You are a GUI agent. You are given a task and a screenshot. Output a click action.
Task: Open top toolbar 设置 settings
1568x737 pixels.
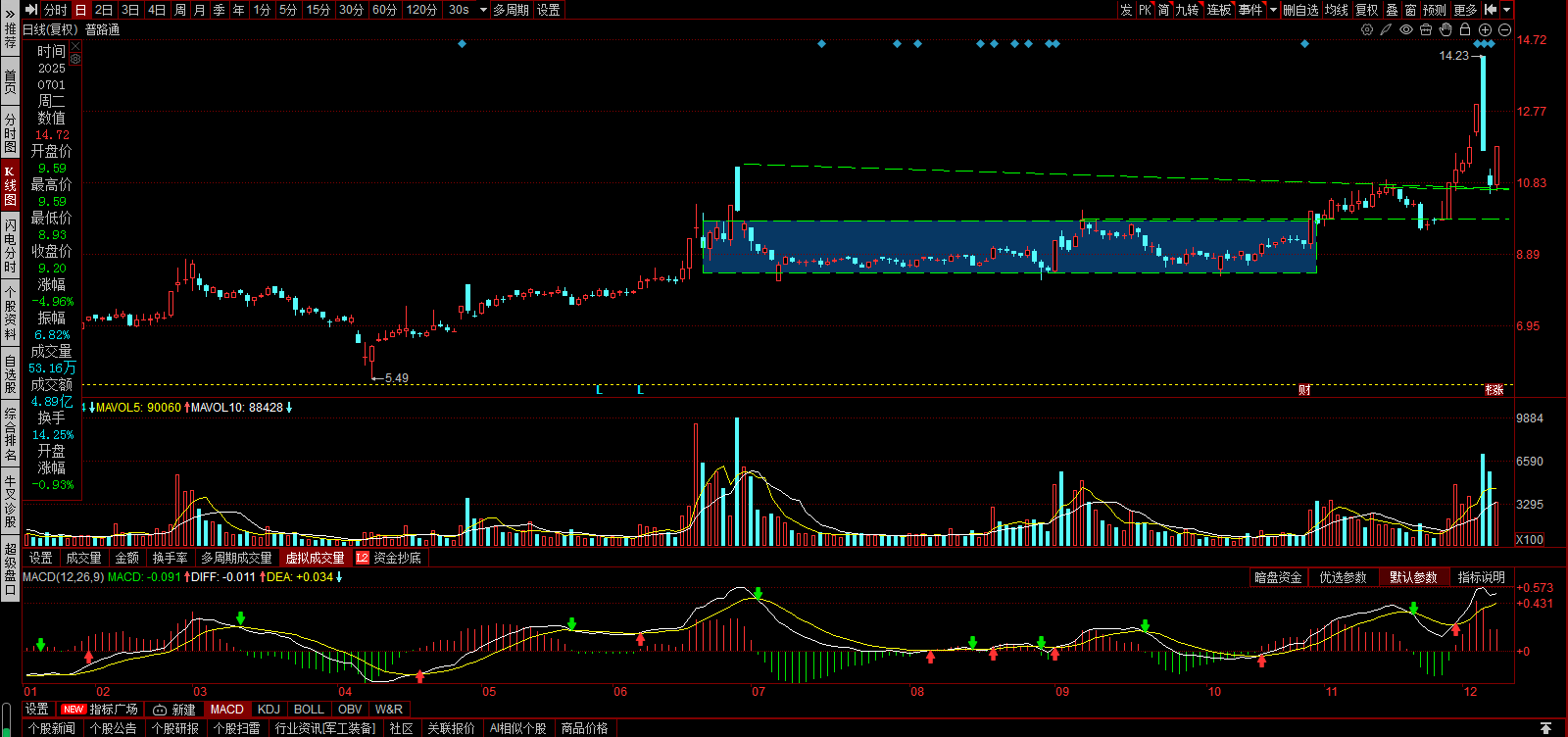(x=549, y=10)
